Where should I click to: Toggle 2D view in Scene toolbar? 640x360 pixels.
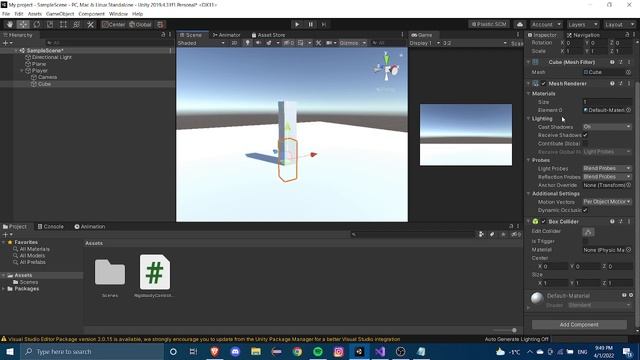[x=234, y=43]
